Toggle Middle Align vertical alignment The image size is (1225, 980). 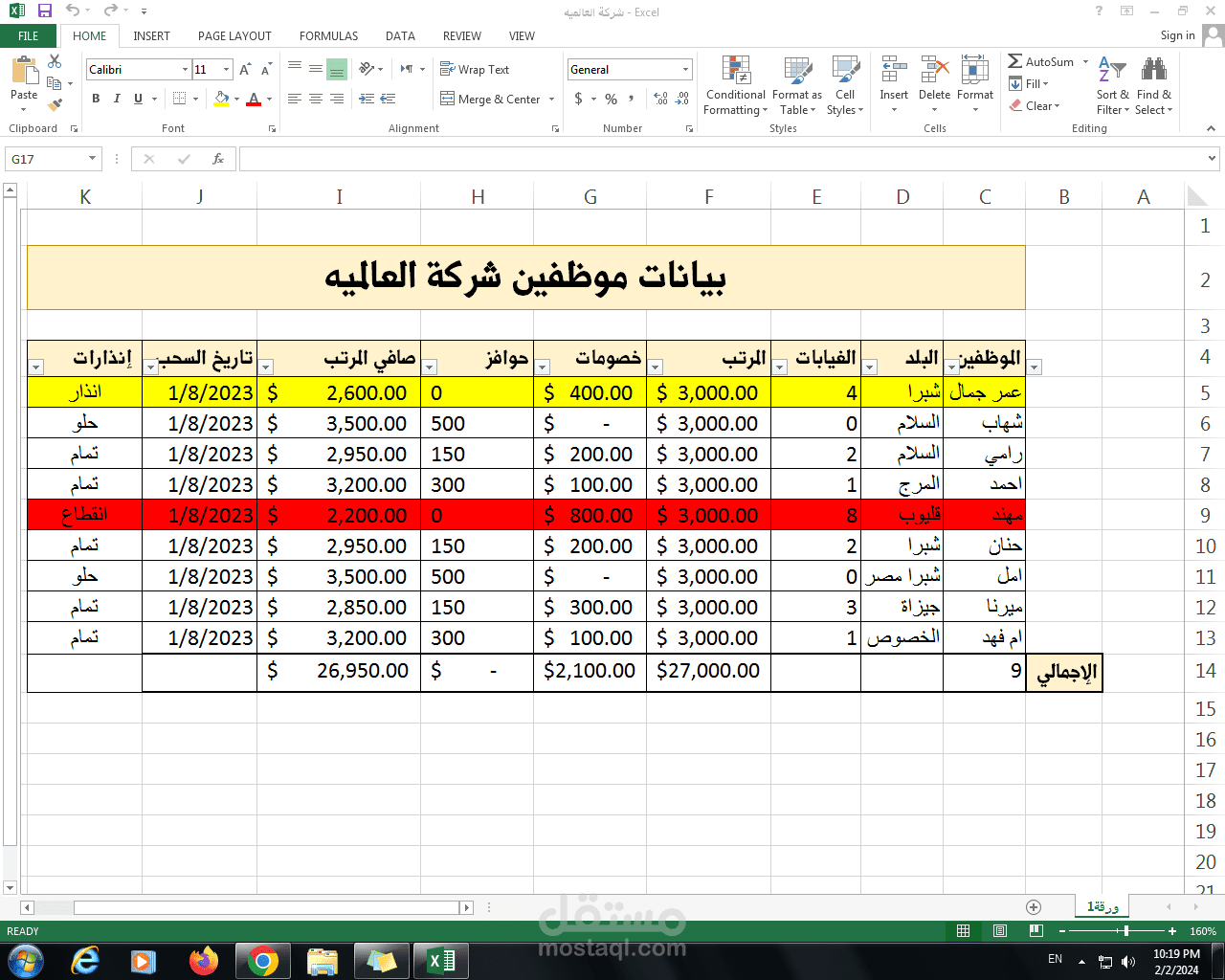point(316,69)
